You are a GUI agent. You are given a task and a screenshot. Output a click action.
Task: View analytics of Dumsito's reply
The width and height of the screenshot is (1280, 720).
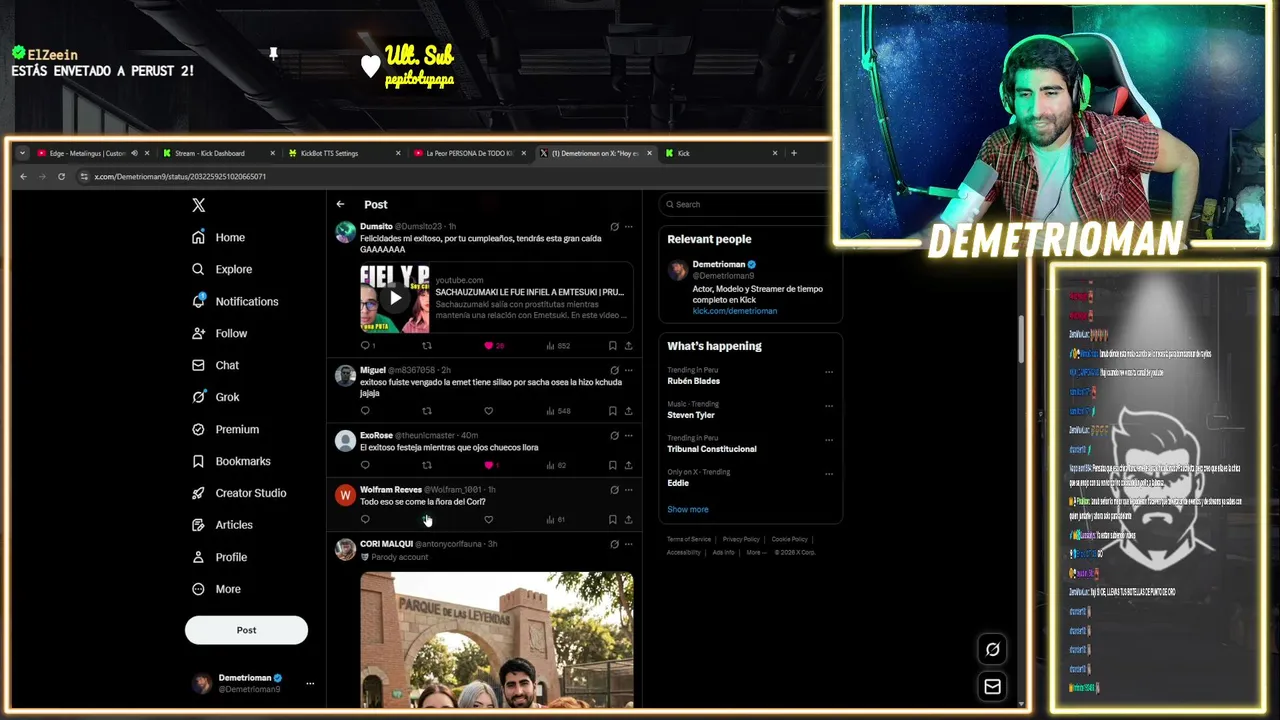[558, 346]
